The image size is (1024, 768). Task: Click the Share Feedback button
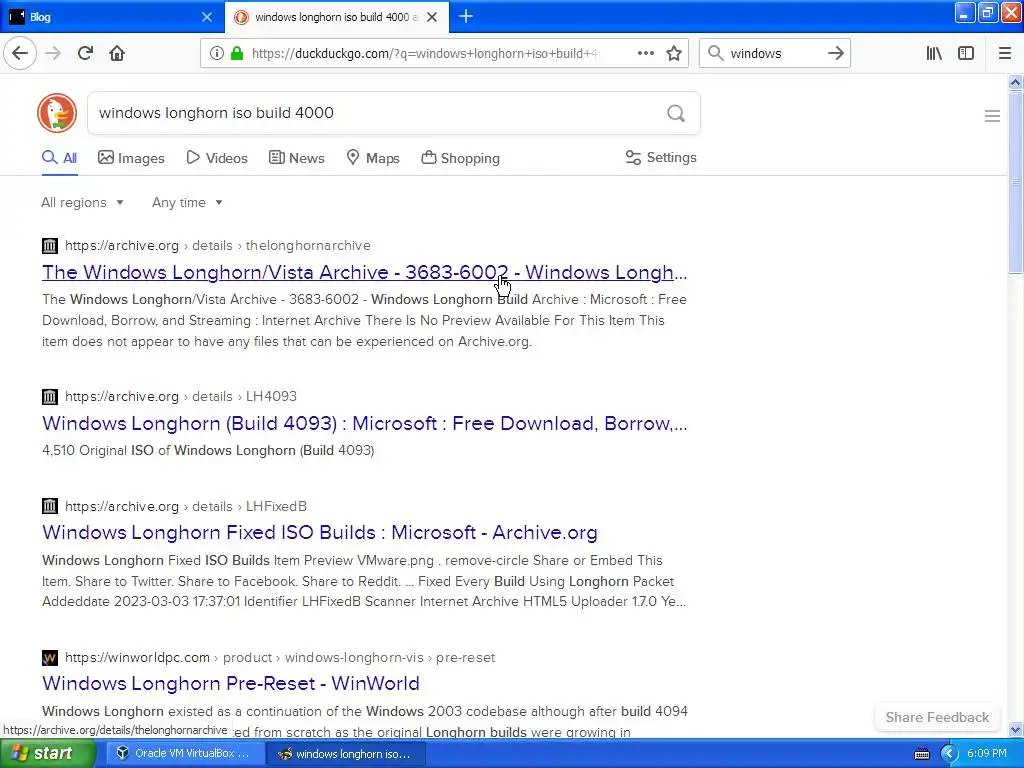coord(937,717)
